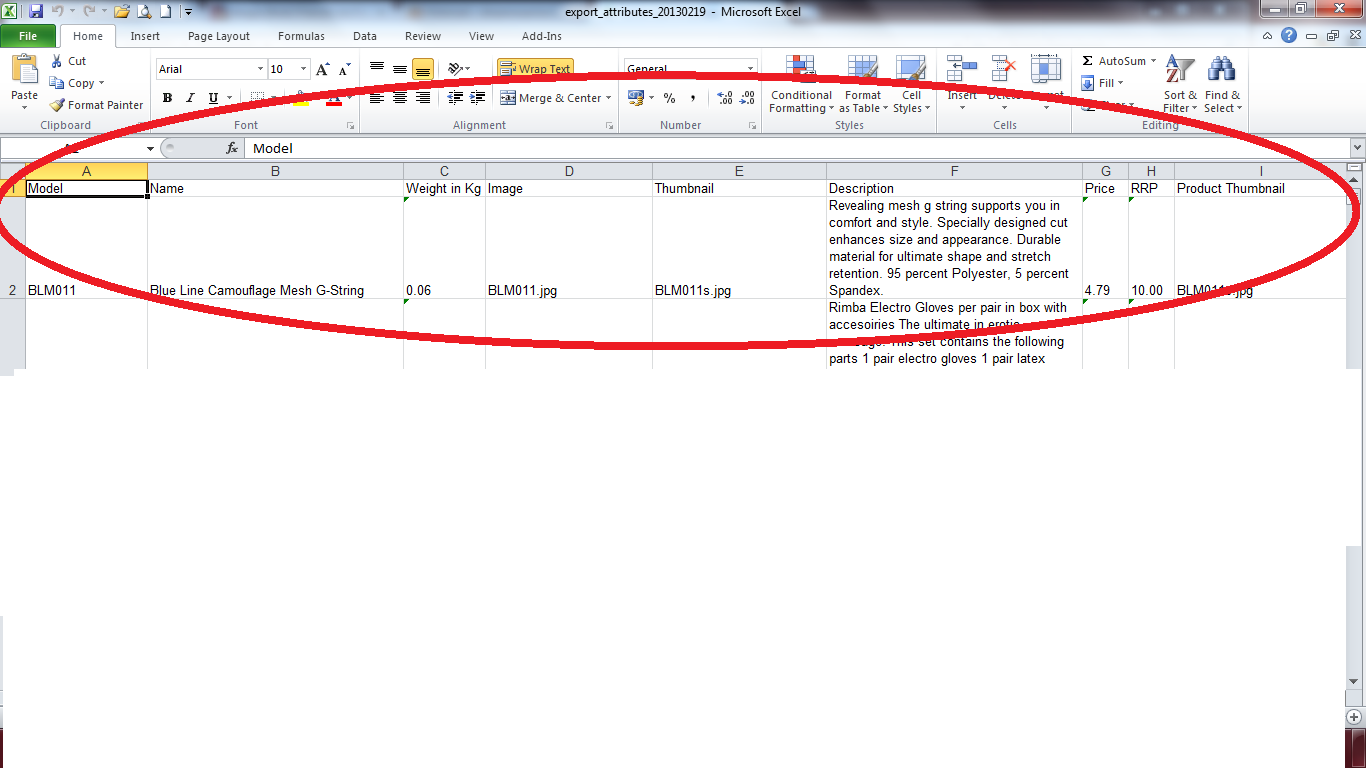Toggle Center horizontal alignment
This screenshot has width=1366, height=768.
coord(400,98)
